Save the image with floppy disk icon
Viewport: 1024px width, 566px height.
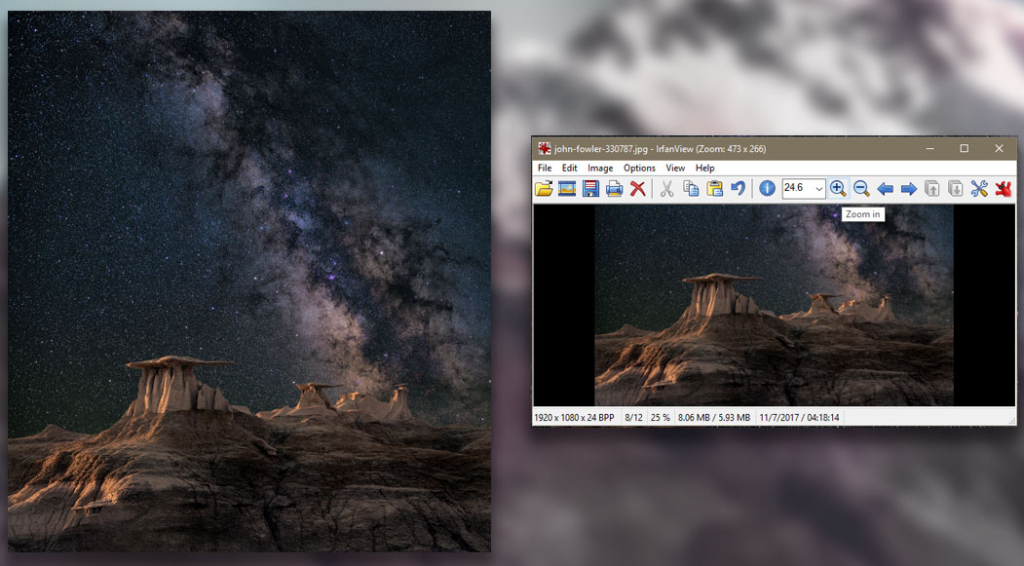tap(591, 188)
